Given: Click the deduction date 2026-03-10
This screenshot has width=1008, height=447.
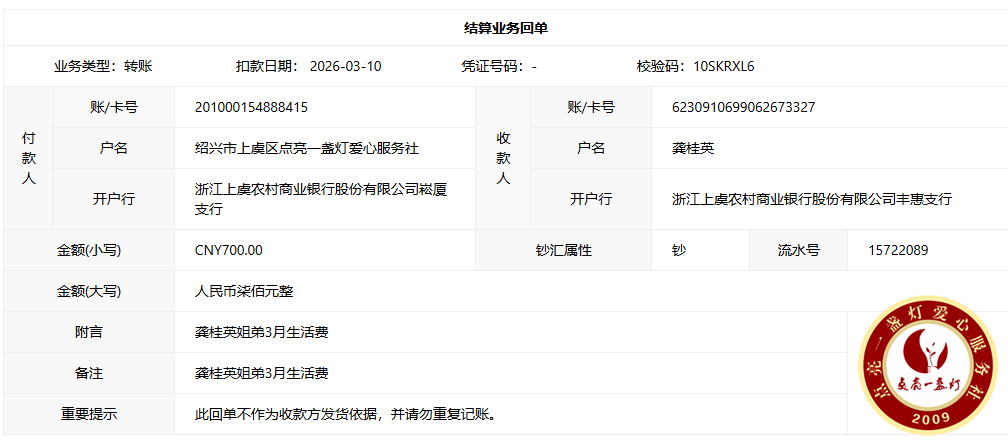Looking at the screenshot, I should 345,67.
